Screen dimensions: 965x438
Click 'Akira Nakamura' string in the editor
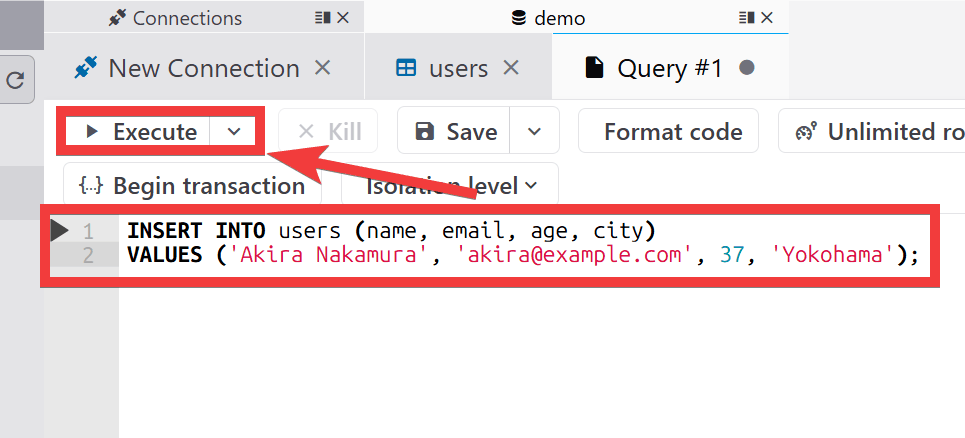[327, 253]
